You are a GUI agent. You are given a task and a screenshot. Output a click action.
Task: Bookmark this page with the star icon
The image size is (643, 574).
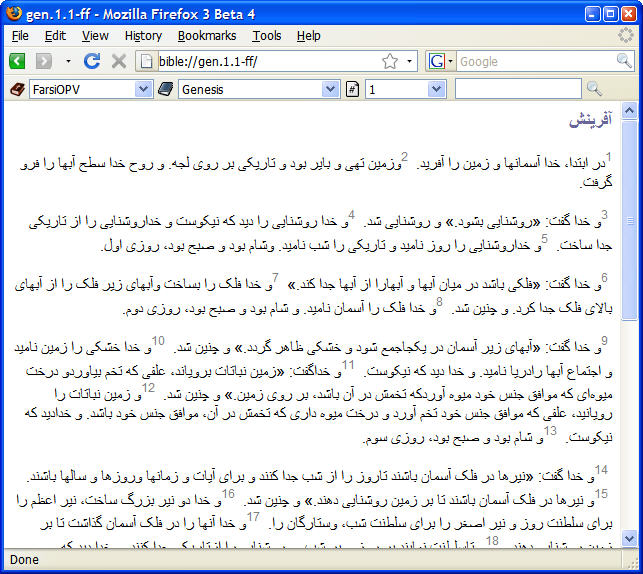(390, 62)
